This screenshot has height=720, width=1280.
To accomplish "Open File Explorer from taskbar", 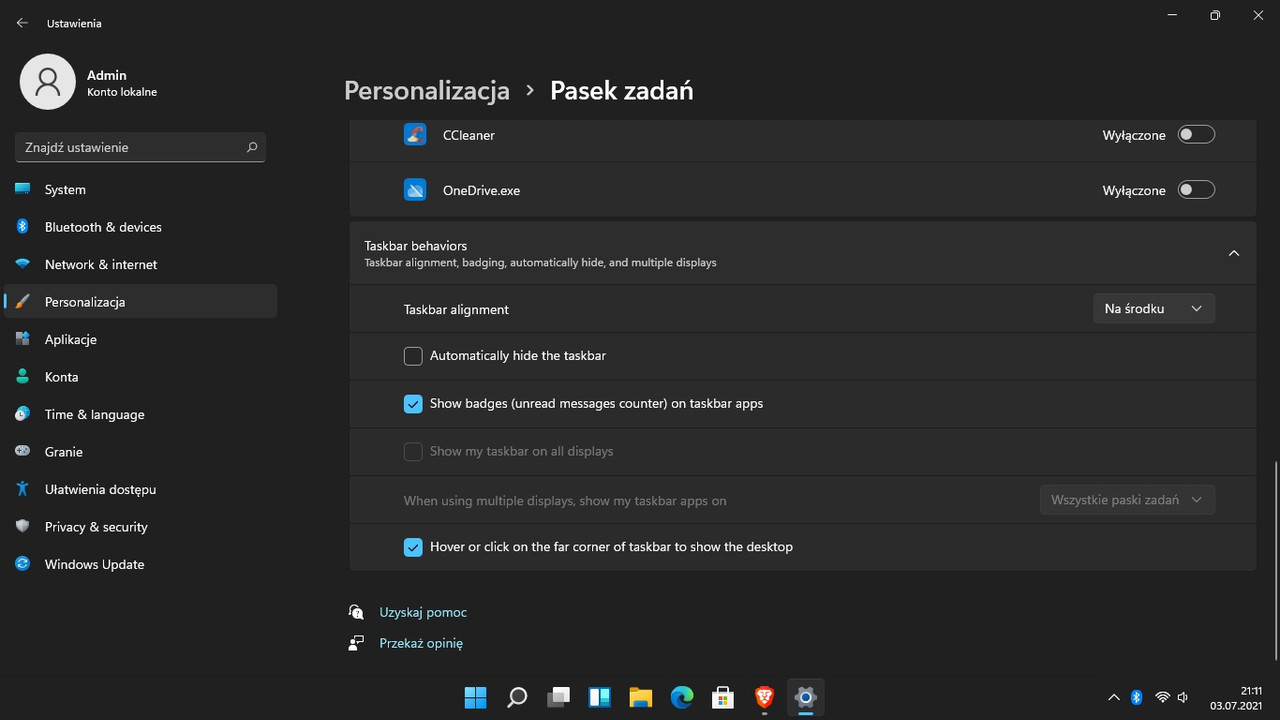I will point(640,697).
